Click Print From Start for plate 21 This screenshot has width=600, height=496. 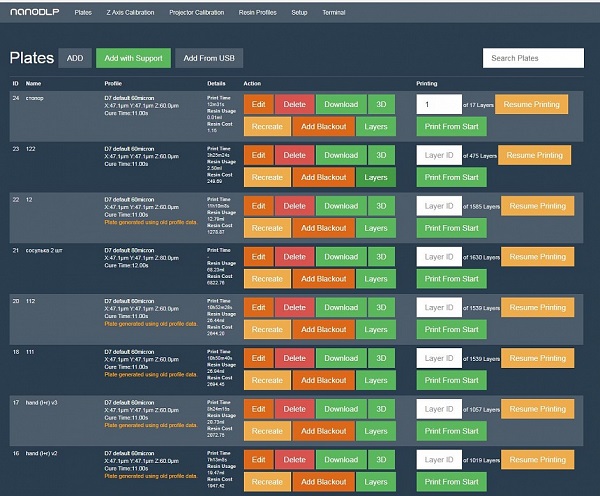452,279
